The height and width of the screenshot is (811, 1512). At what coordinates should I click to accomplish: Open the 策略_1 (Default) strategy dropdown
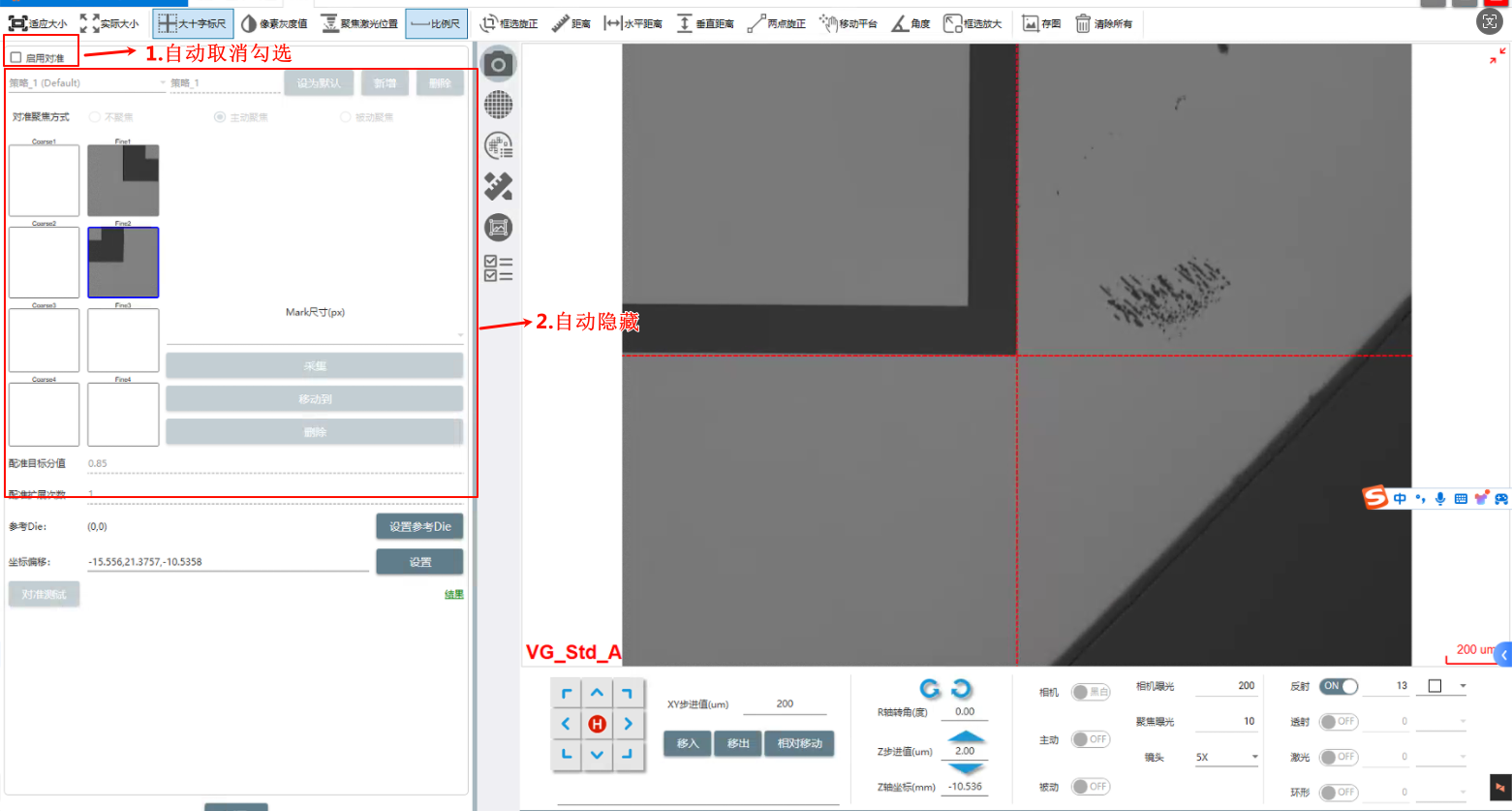pos(87,83)
